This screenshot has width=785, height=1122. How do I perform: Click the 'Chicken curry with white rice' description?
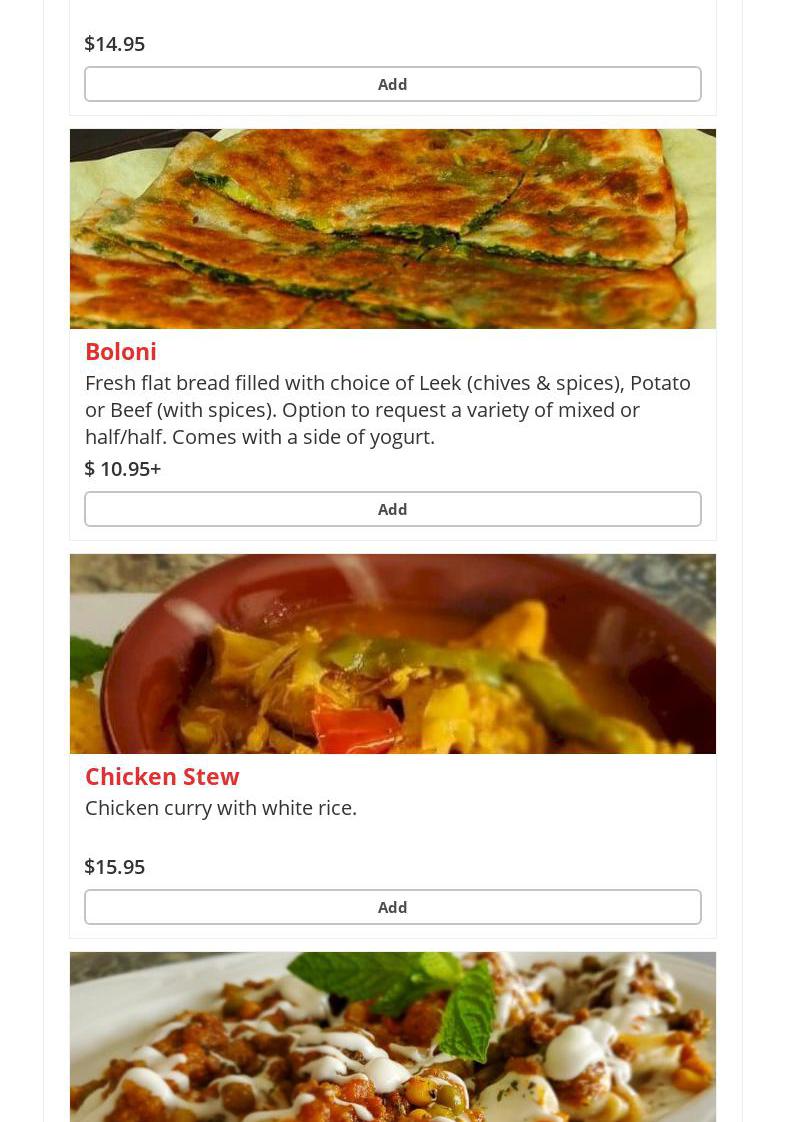coord(221,807)
